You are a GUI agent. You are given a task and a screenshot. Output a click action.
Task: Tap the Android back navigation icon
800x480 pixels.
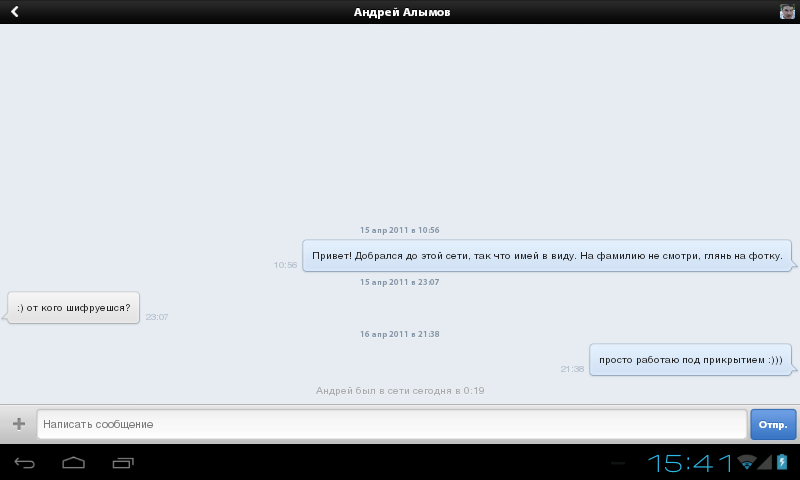click(25, 462)
